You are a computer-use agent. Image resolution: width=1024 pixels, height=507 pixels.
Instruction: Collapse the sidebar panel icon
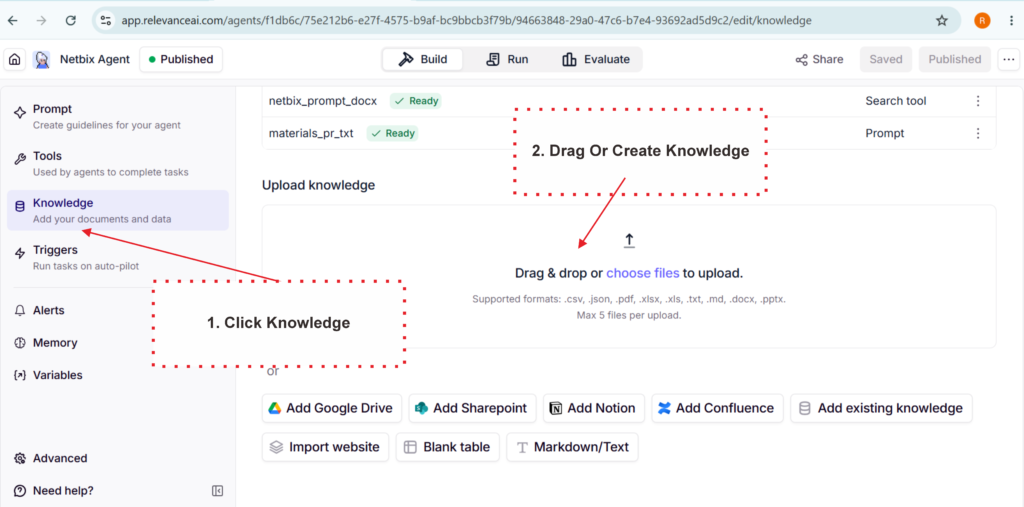click(x=218, y=491)
